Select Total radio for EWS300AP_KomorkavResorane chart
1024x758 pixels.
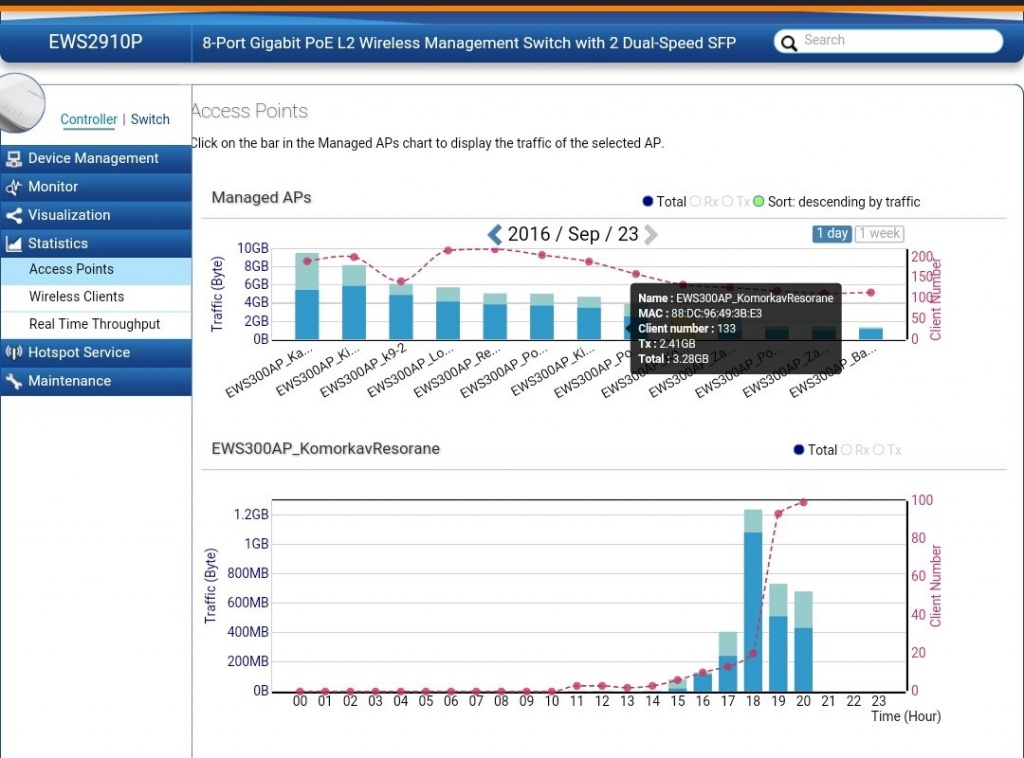coord(799,449)
